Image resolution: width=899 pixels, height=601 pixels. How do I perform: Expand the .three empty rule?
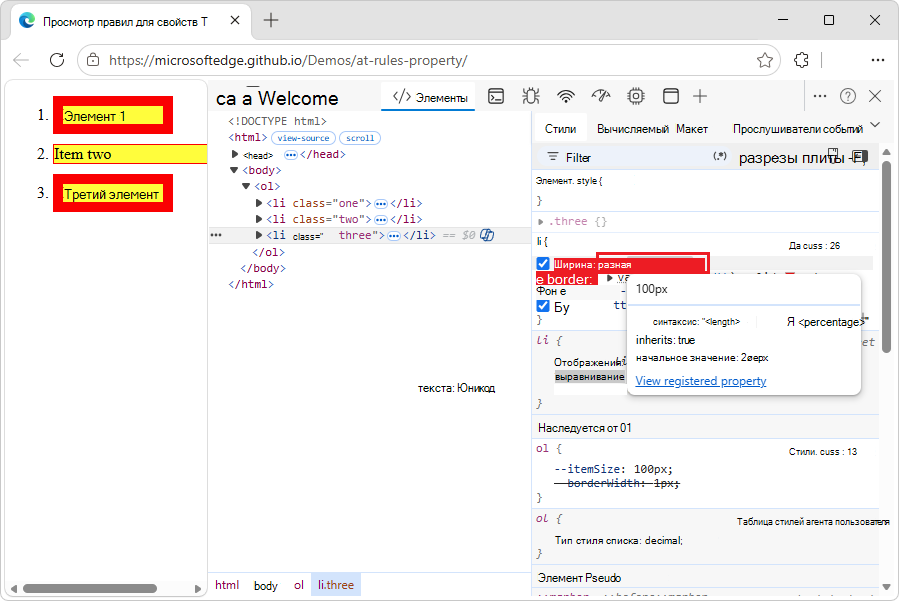pos(541,221)
